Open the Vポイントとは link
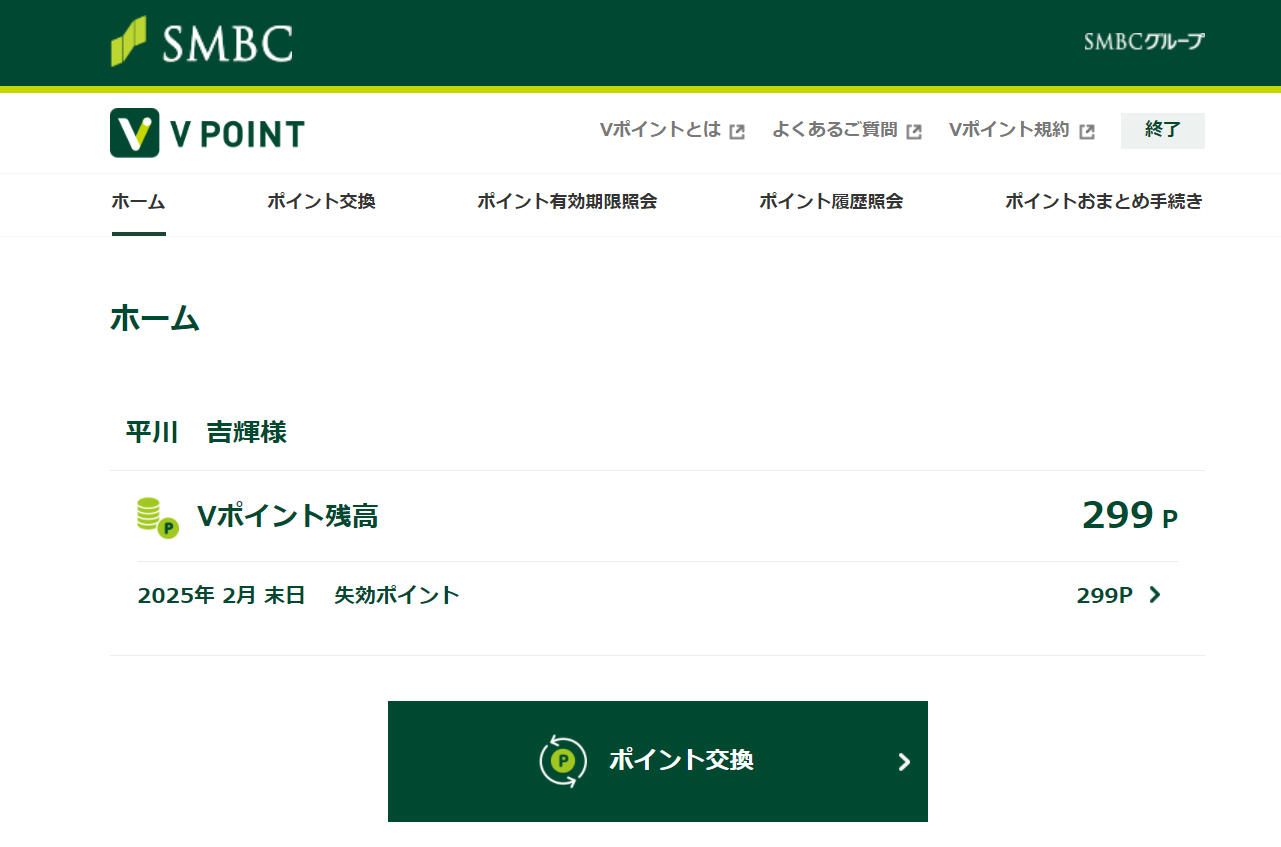 [x=660, y=130]
